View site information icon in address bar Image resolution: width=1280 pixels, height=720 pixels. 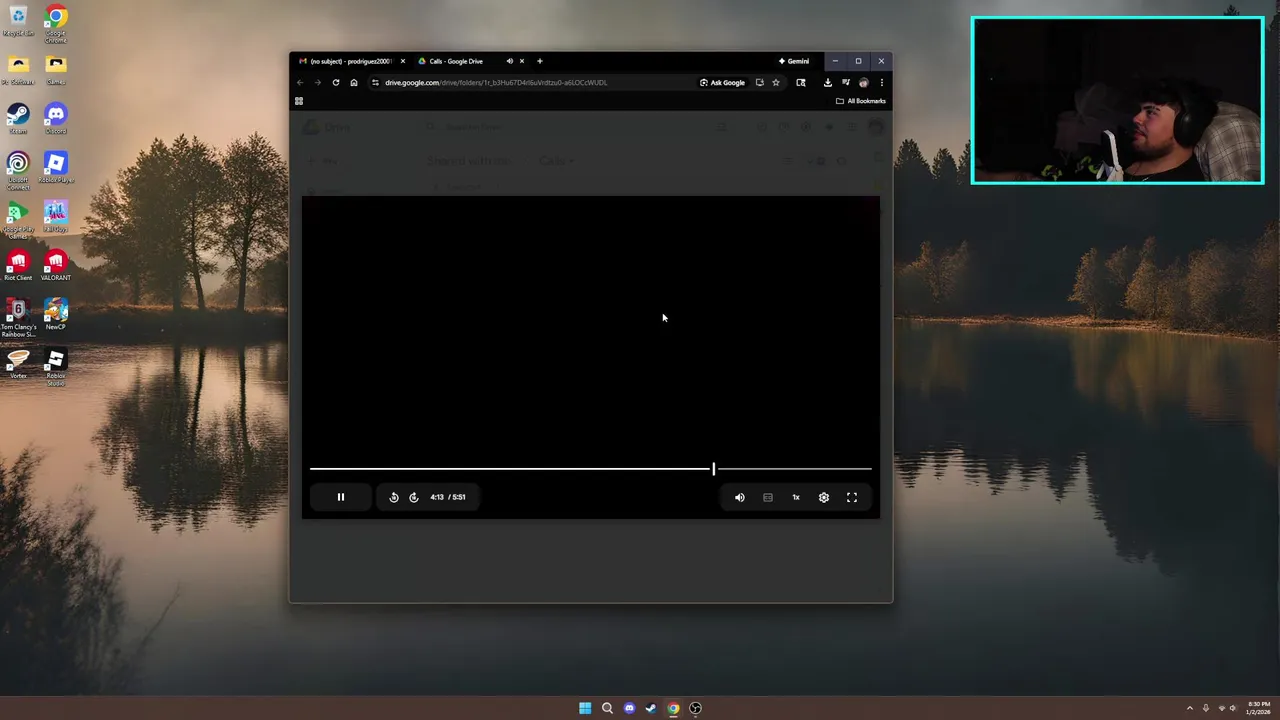[375, 82]
